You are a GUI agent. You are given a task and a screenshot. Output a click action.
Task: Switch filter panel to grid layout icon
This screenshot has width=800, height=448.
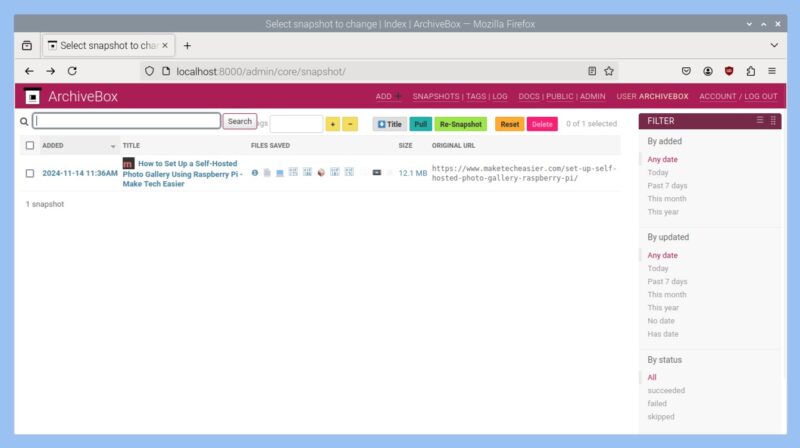tap(773, 120)
